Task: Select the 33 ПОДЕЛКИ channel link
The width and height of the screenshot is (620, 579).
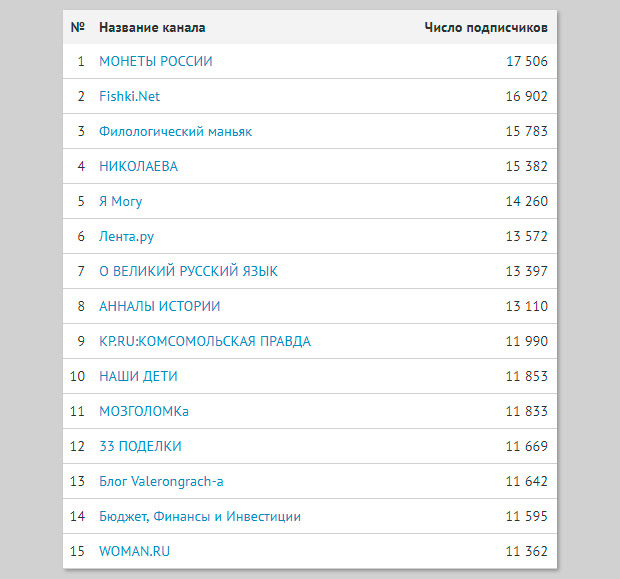Action: (140, 446)
